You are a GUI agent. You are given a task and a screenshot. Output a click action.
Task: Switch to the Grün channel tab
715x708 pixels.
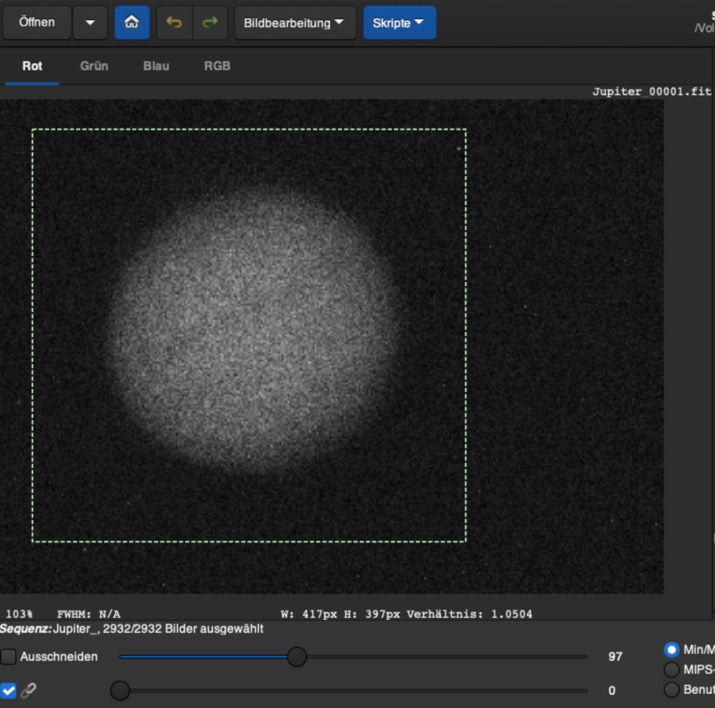[x=94, y=66]
